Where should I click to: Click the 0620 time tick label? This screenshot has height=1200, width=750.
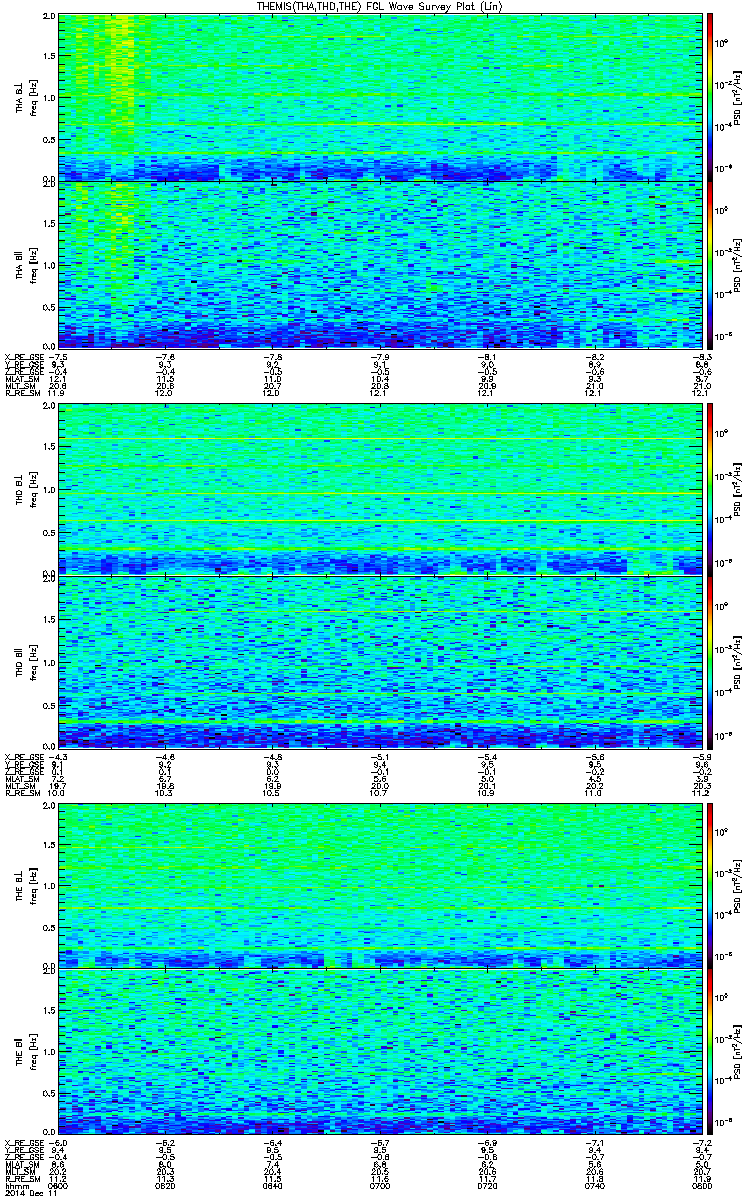(166, 1186)
